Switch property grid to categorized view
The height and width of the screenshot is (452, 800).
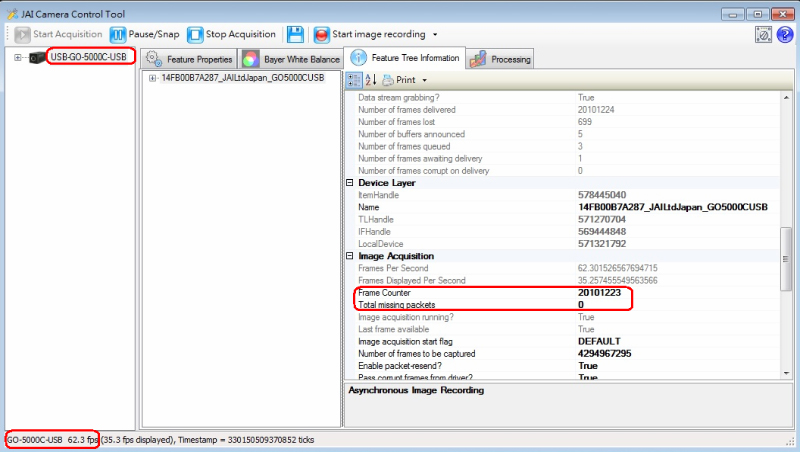click(353, 79)
